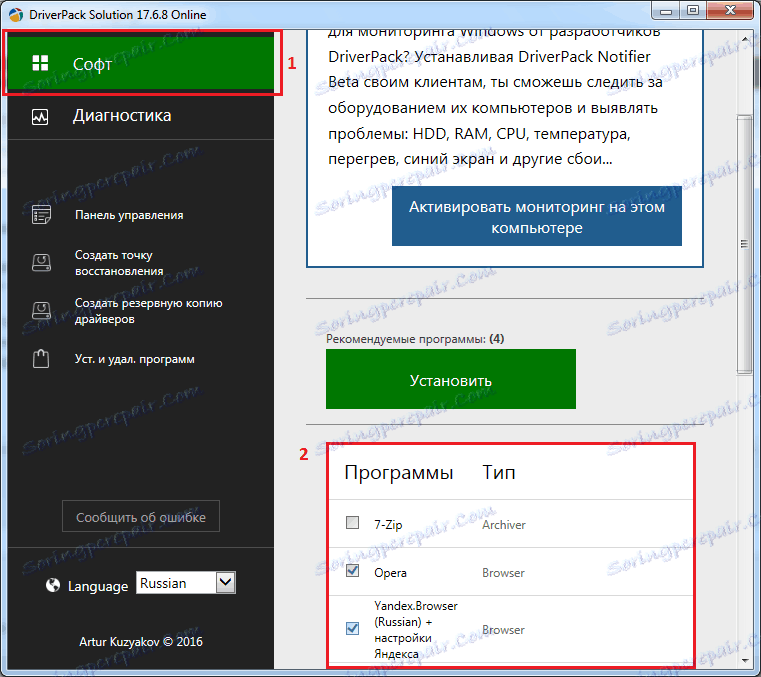Click the green Установить button

point(451,379)
